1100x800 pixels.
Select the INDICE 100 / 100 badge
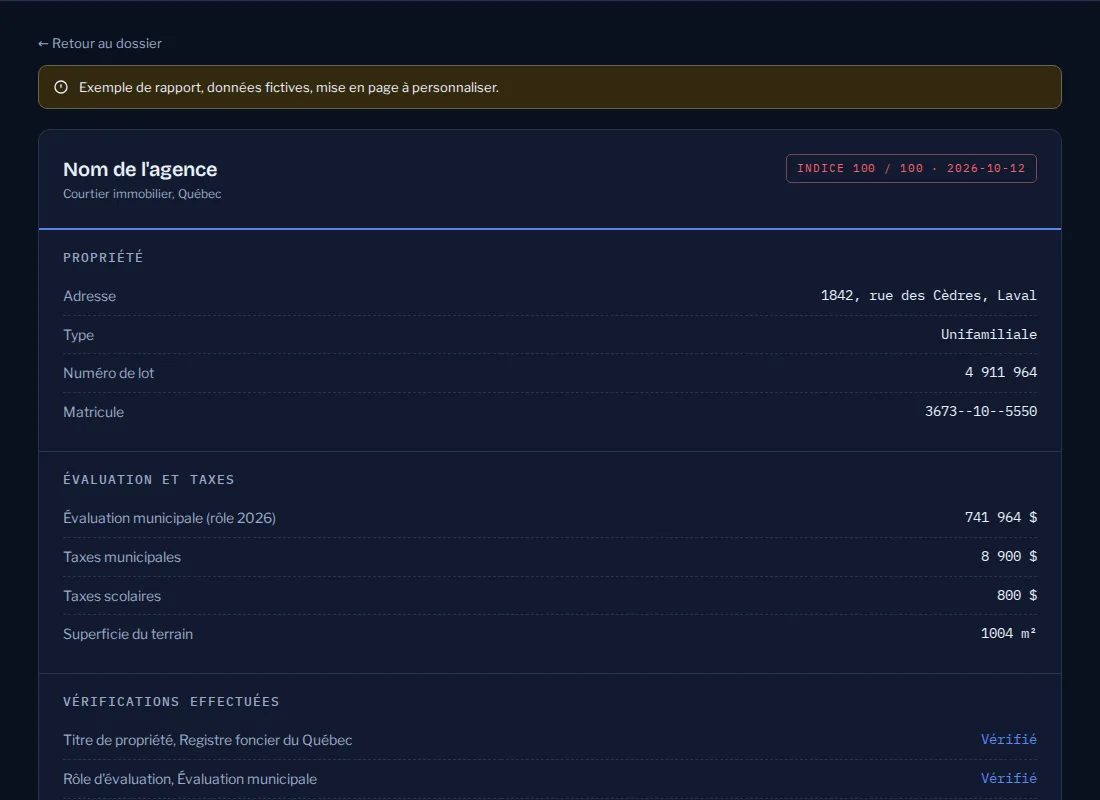911,168
